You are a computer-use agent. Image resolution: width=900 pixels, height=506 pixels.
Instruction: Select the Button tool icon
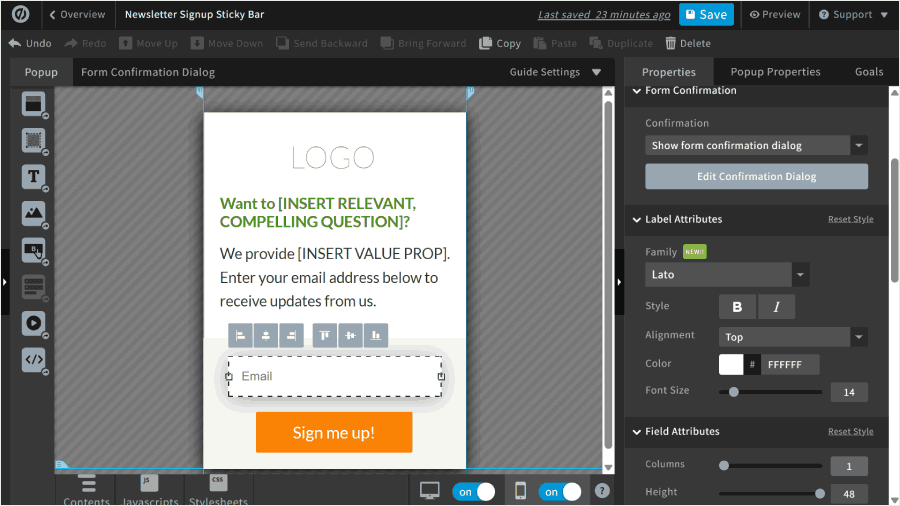[x=33, y=250]
